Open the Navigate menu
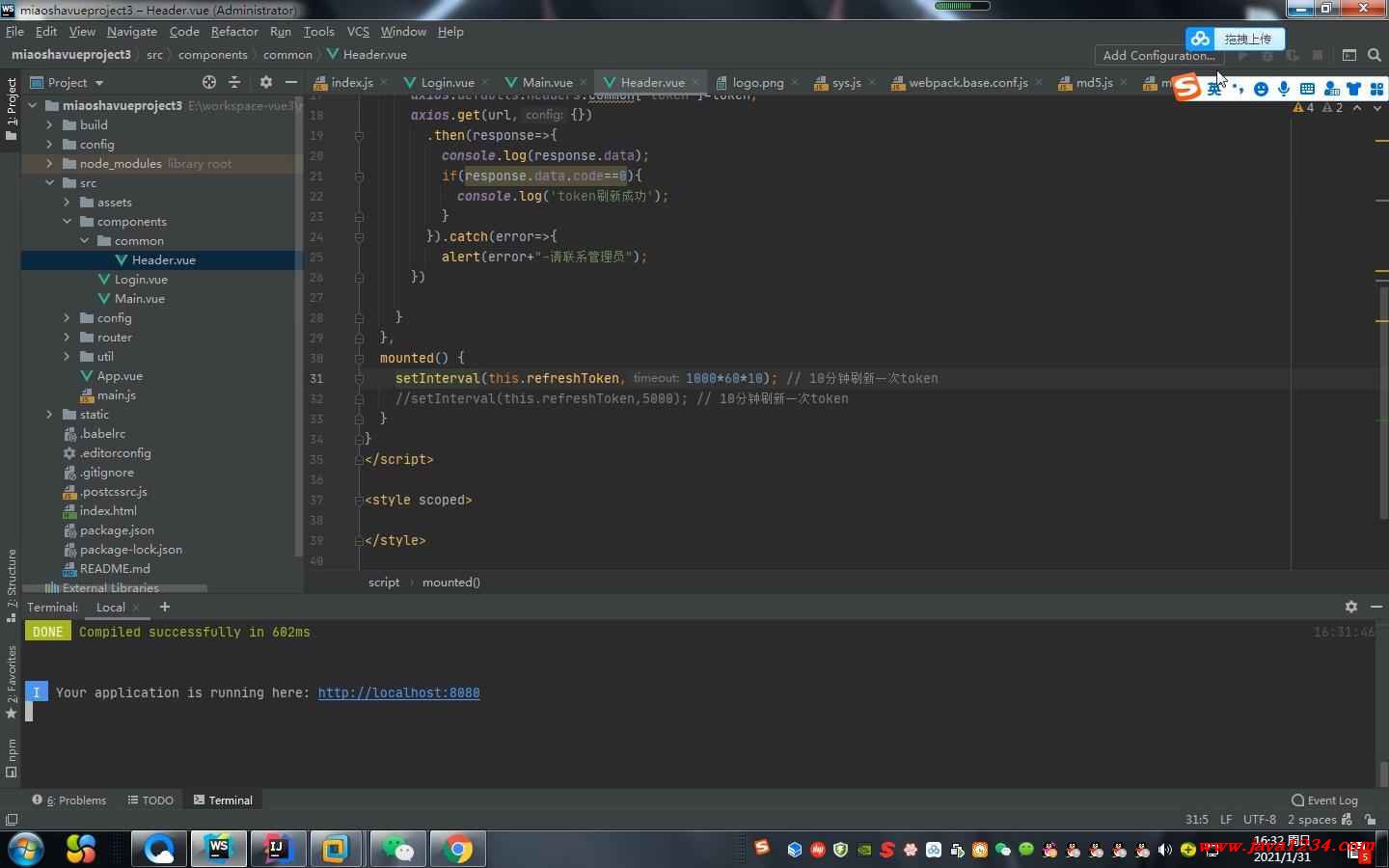The image size is (1389, 868). 131,31
